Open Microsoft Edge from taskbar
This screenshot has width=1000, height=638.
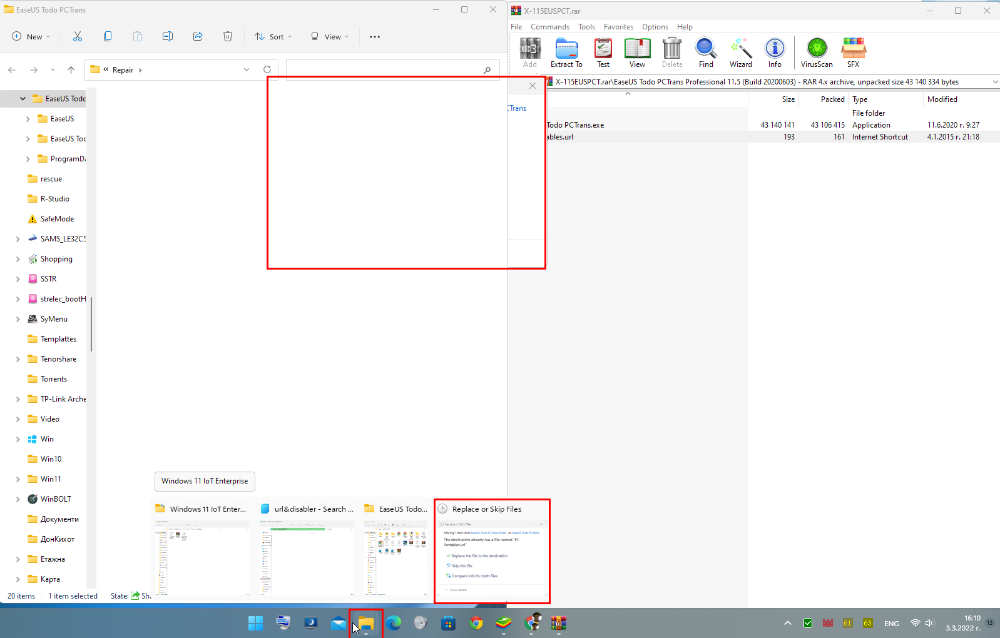pyautogui.click(x=393, y=623)
